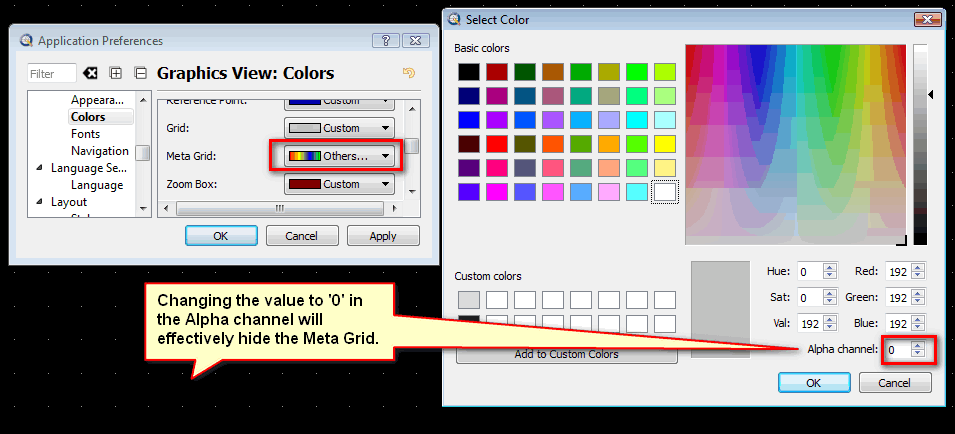Increase the Hue value with up arrow

pos(830,267)
